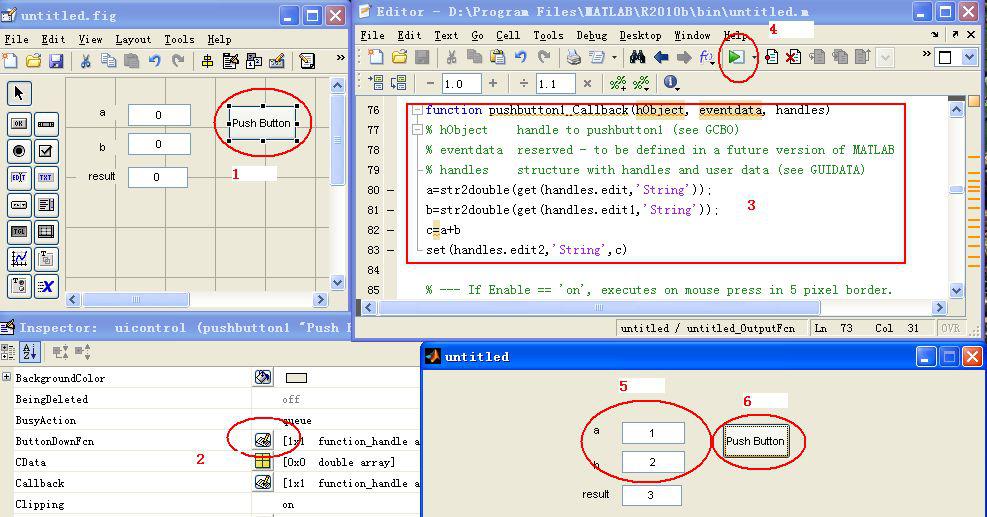The height and width of the screenshot is (517, 987).
Task: Pick the Edit Text component in palette
Action: pyautogui.click(x=19, y=178)
